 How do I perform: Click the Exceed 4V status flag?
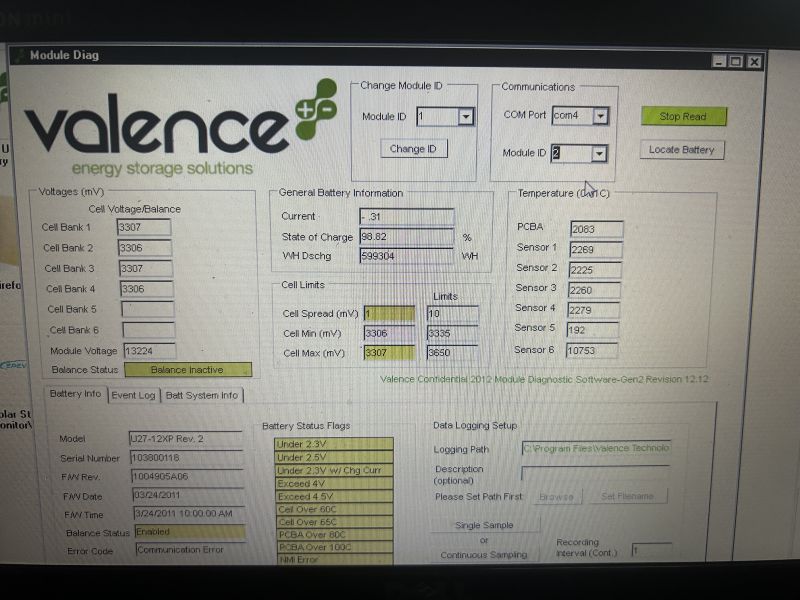point(335,483)
